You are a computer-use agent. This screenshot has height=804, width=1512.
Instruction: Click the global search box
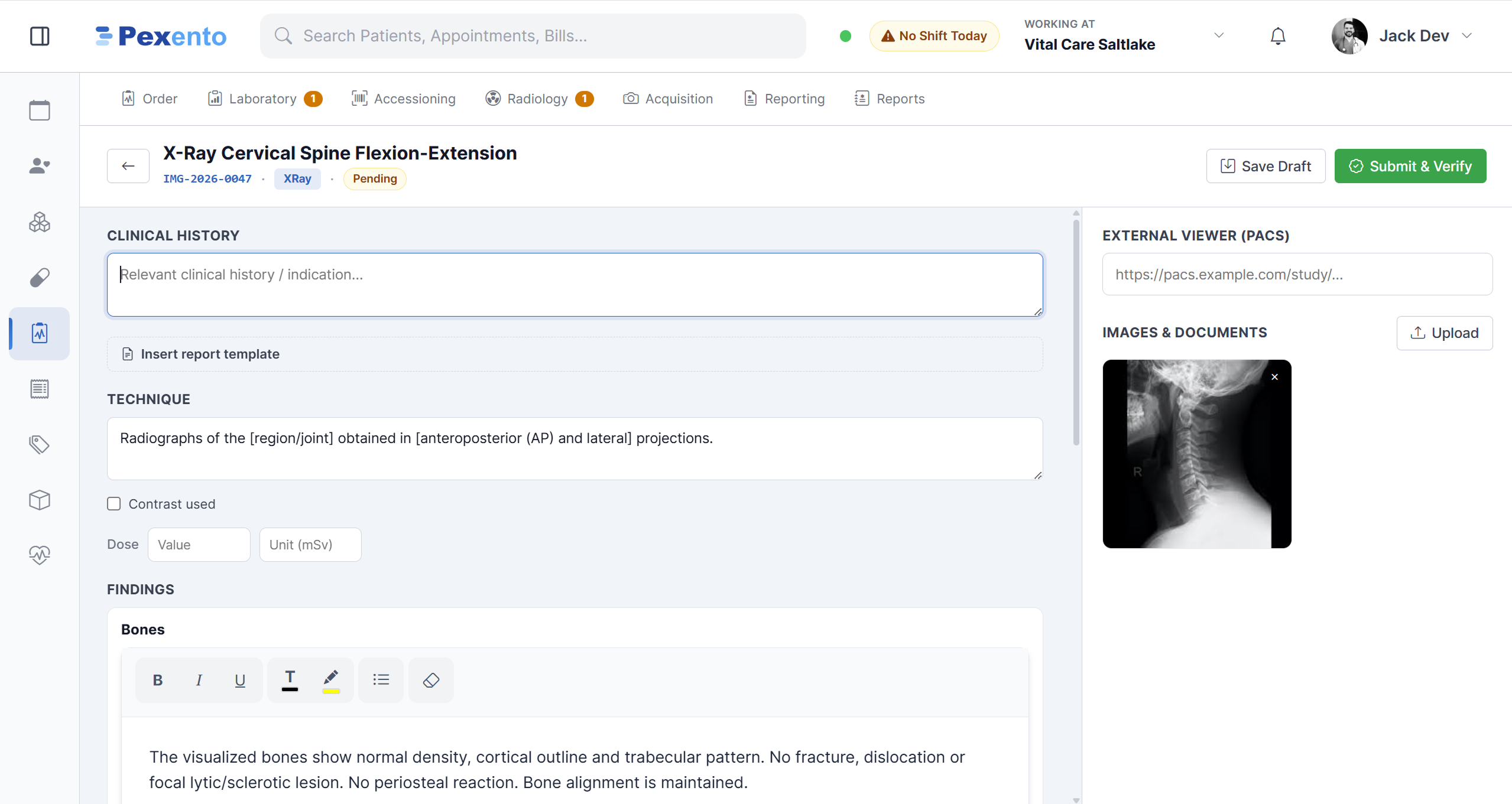tap(533, 36)
